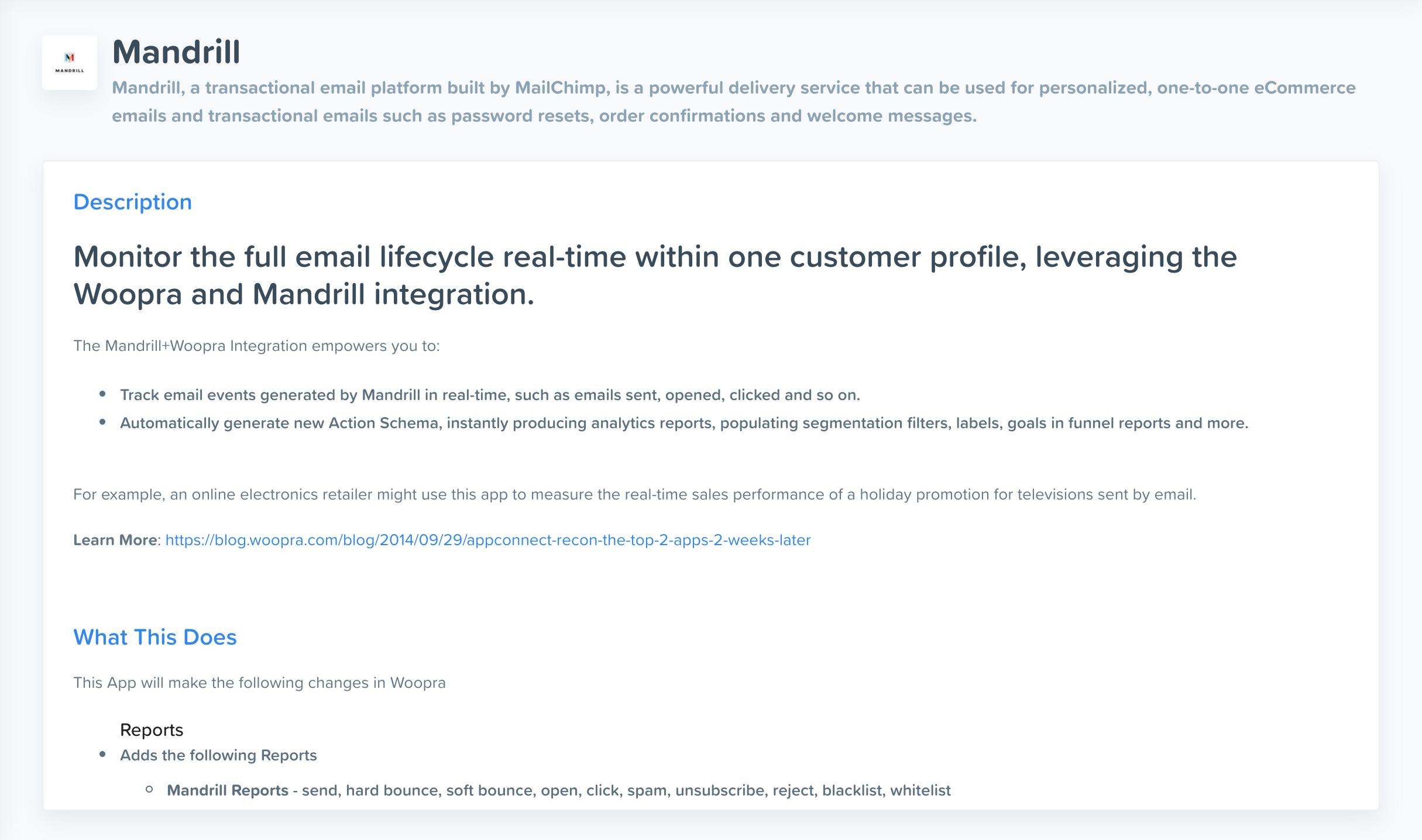Click the Learn More bold label
The height and width of the screenshot is (840, 1422).
[115, 540]
